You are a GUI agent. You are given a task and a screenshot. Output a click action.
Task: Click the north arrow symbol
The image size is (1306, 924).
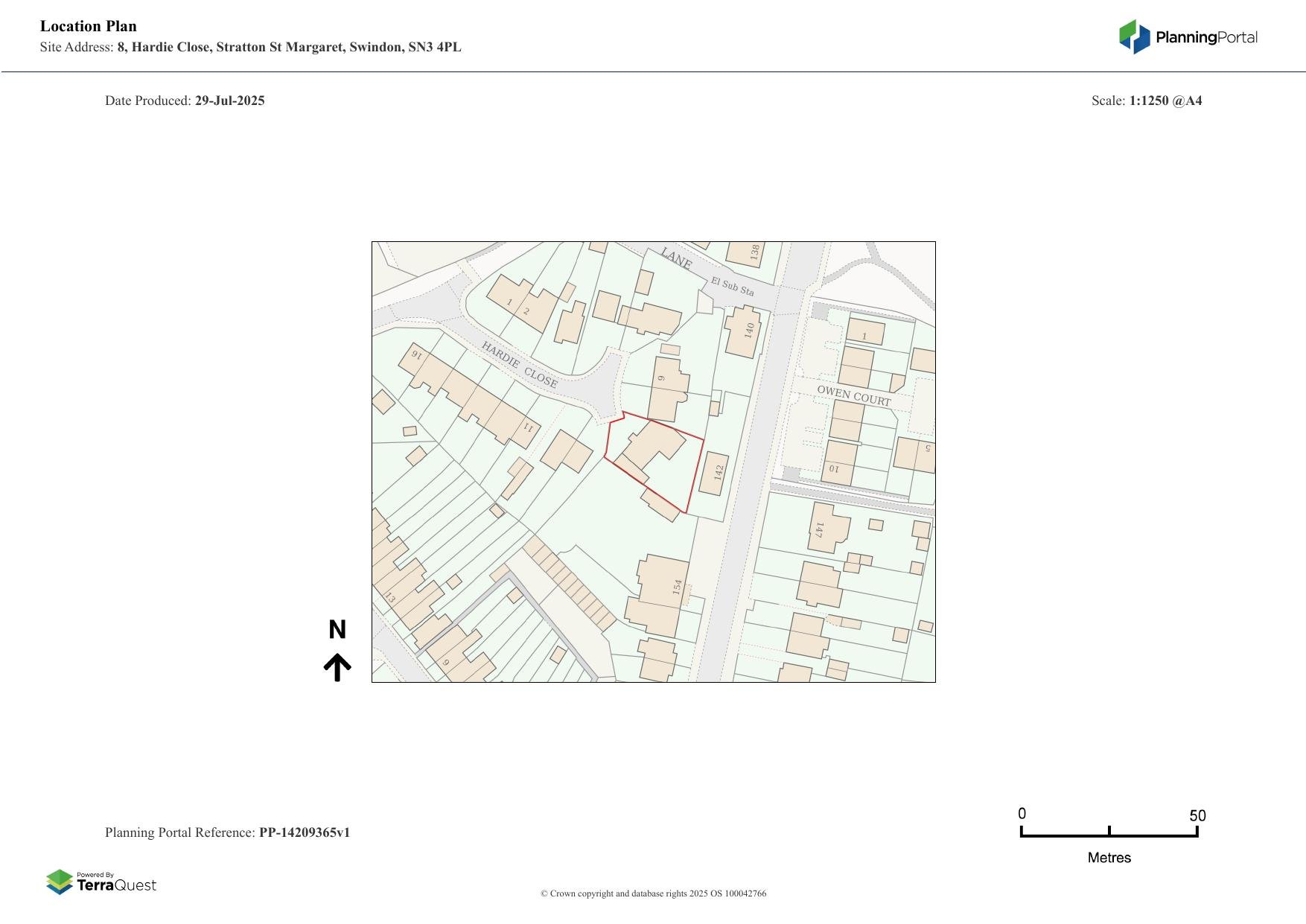(x=337, y=667)
